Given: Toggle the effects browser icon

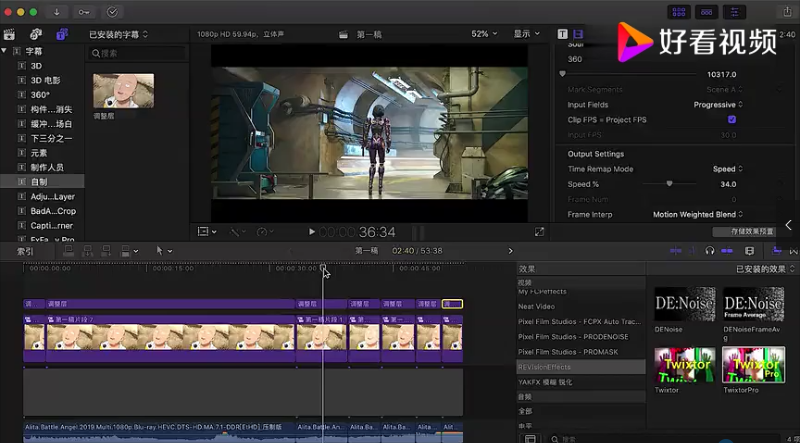Looking at the screenshot, I should (777, 251).
